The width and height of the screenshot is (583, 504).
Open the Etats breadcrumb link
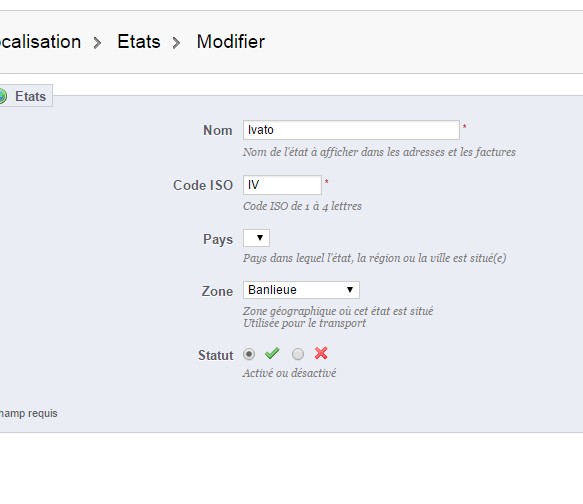(139, 42)
